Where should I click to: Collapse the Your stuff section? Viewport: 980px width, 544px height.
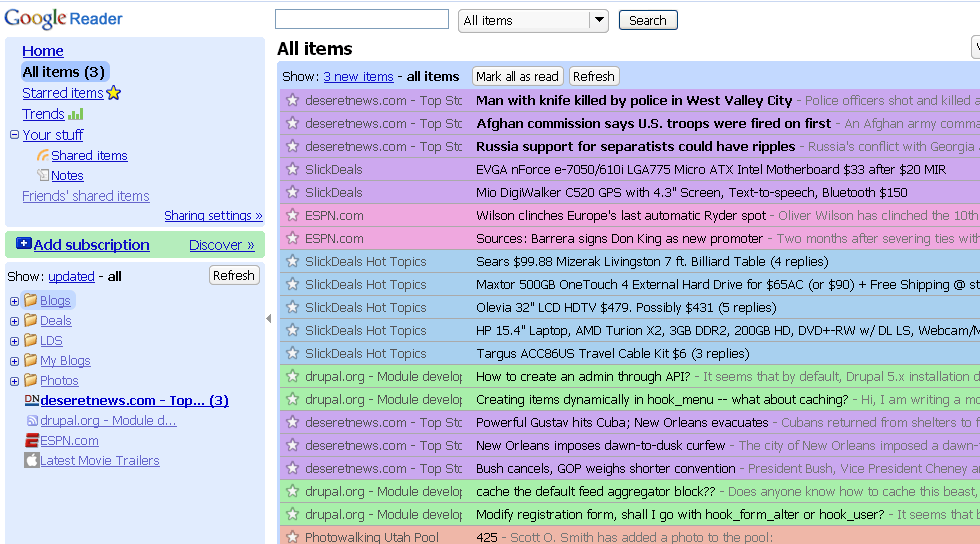tap(14, 134)
